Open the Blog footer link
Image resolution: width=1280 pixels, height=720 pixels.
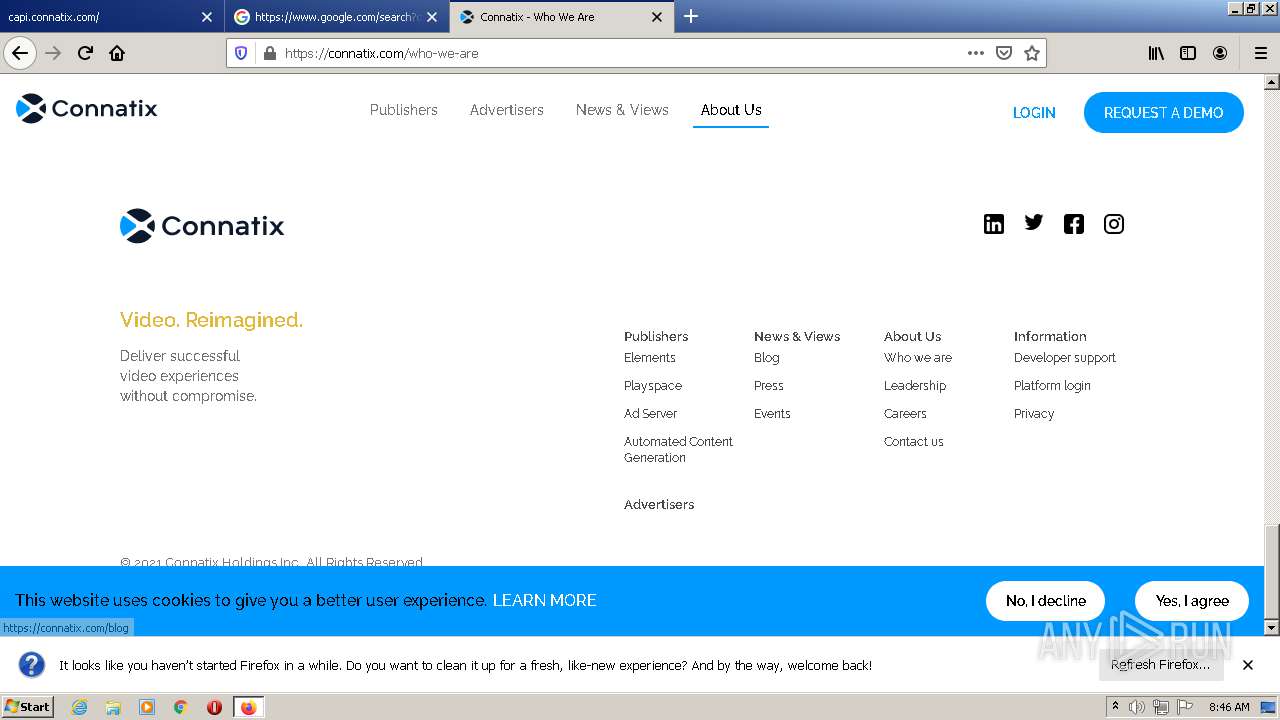tap(767, 358)
